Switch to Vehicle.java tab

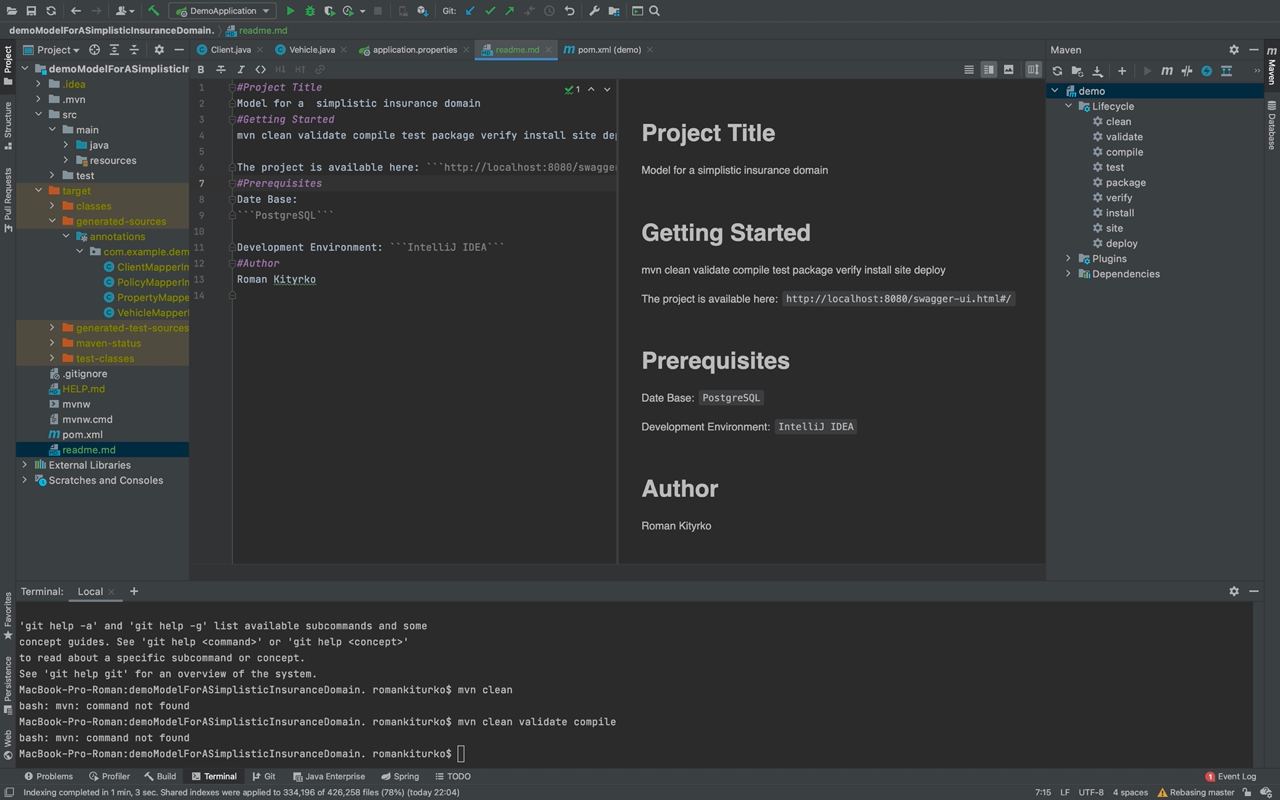pyautogui.click(x=312, y=49)
